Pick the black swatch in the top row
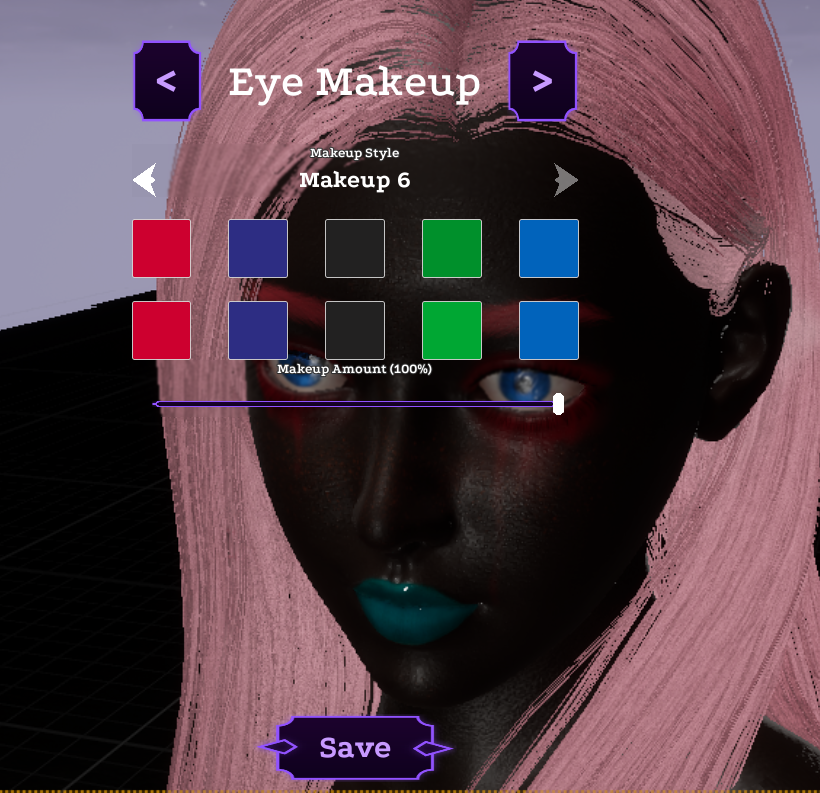This screenshot has height=793, width=820. coord(355,248)
